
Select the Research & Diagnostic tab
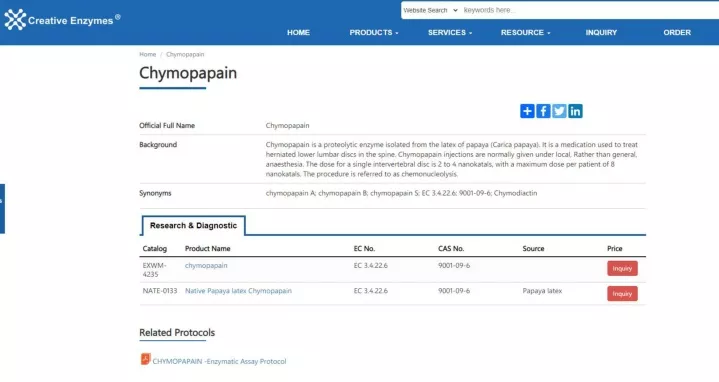coord(193,226)
